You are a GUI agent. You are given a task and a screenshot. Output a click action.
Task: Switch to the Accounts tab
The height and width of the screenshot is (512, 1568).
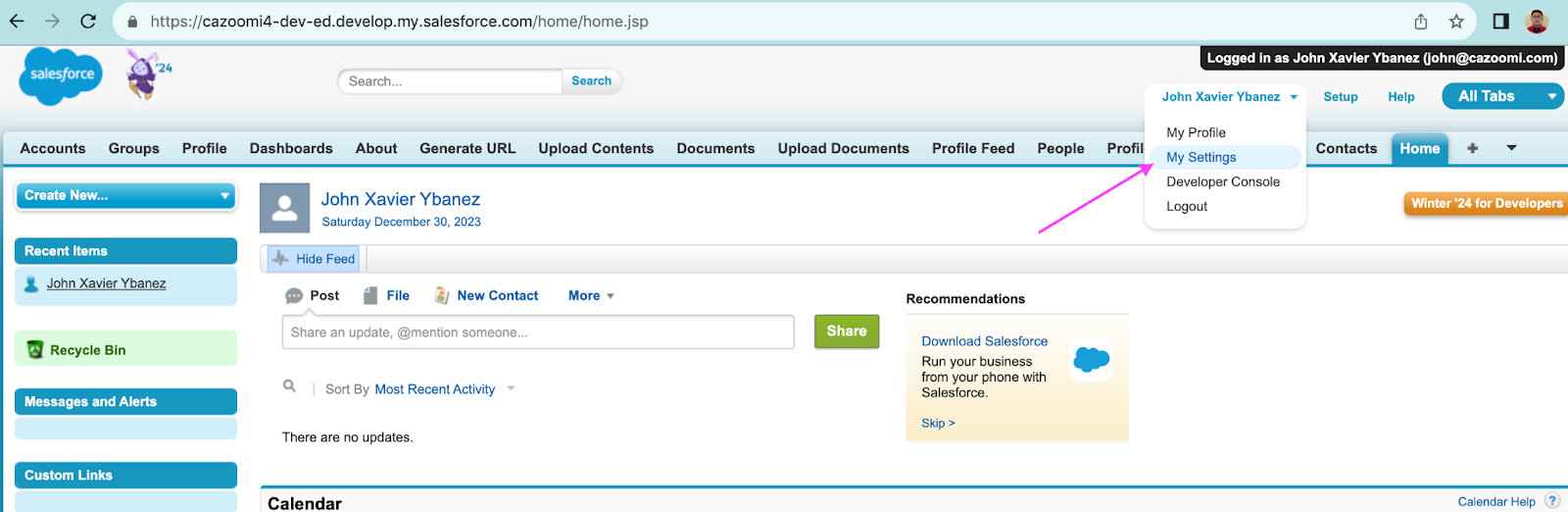click(x=53, y=148)
